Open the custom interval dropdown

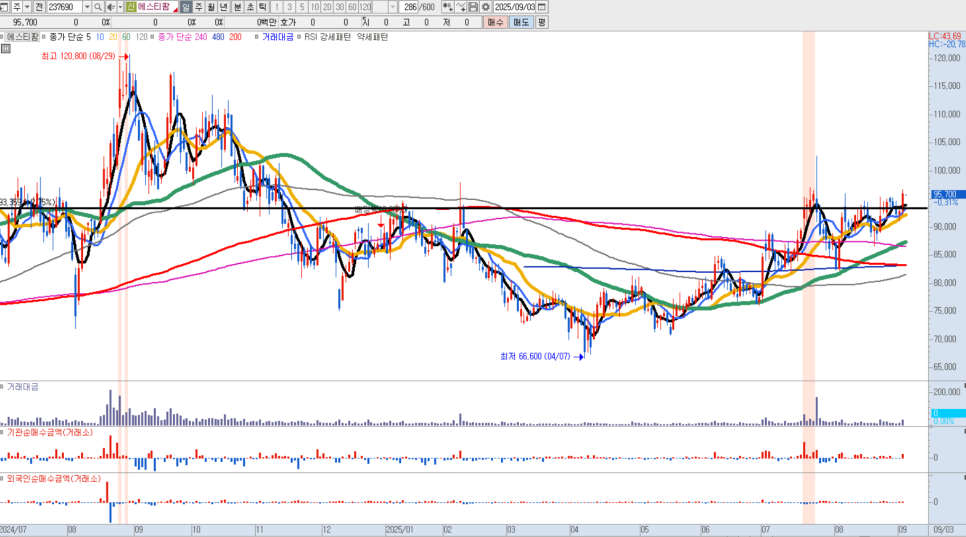point(393,7)
